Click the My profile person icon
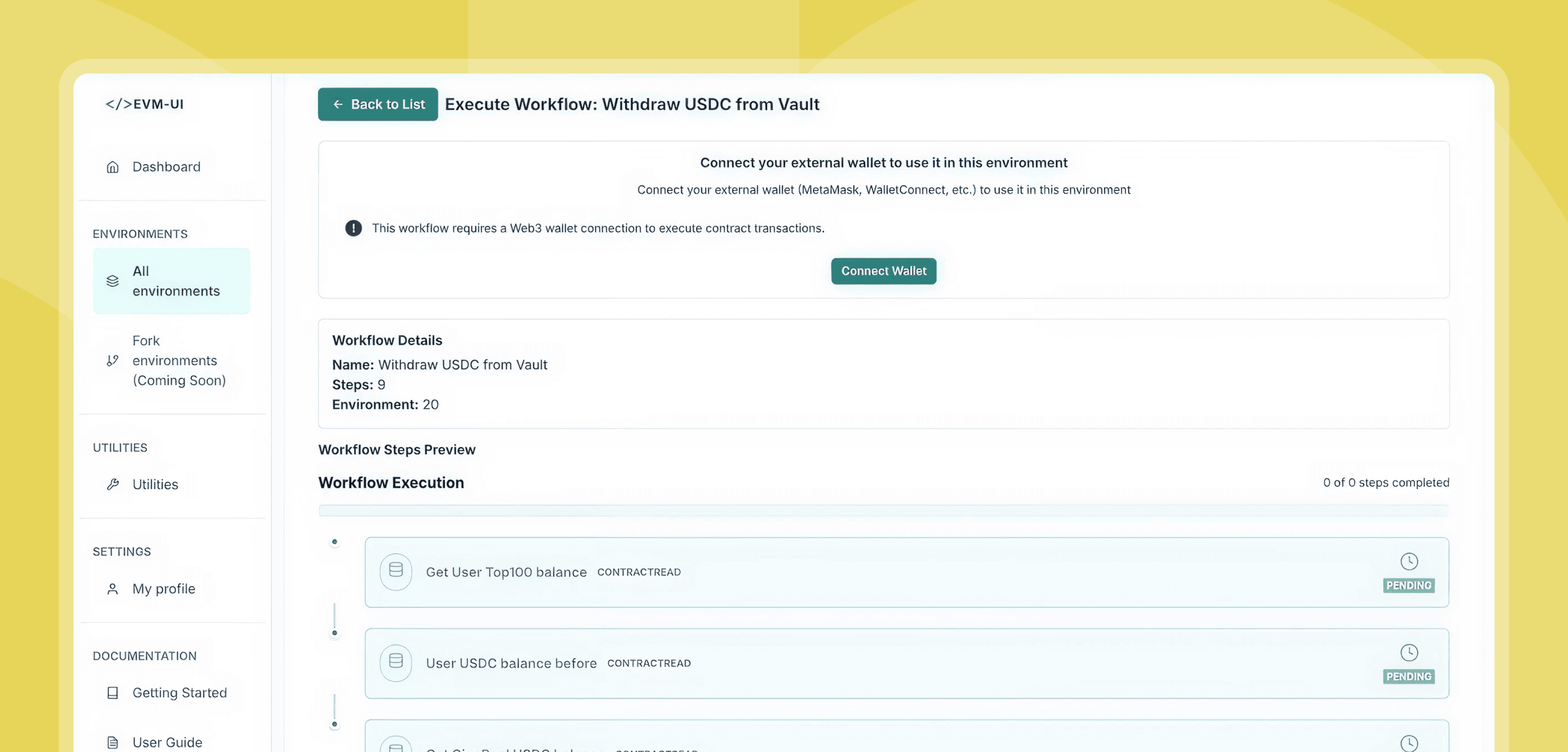This screenshot has height=752, width=1568. coord(113,589)
